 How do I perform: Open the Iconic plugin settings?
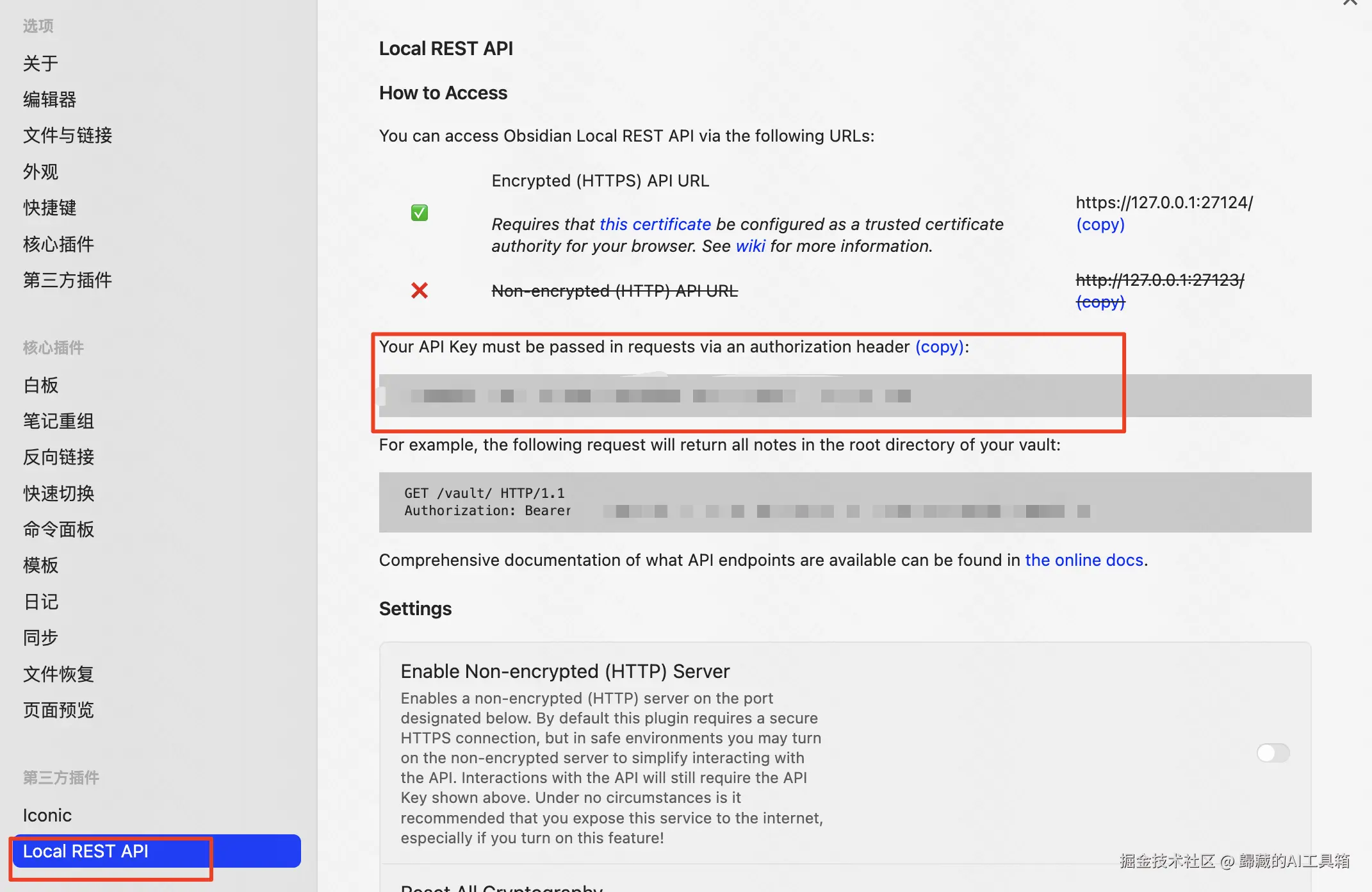47,815
